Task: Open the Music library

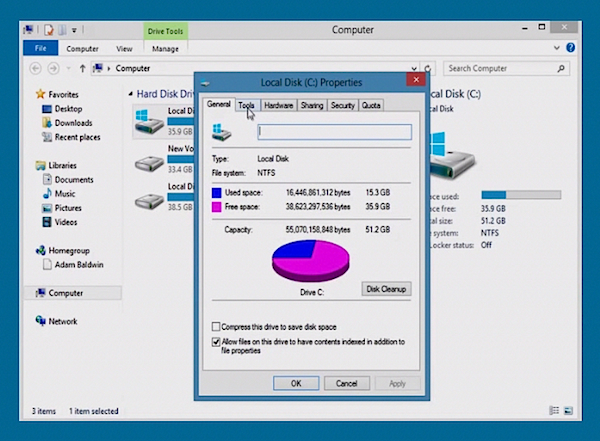Action: point(65,194)
